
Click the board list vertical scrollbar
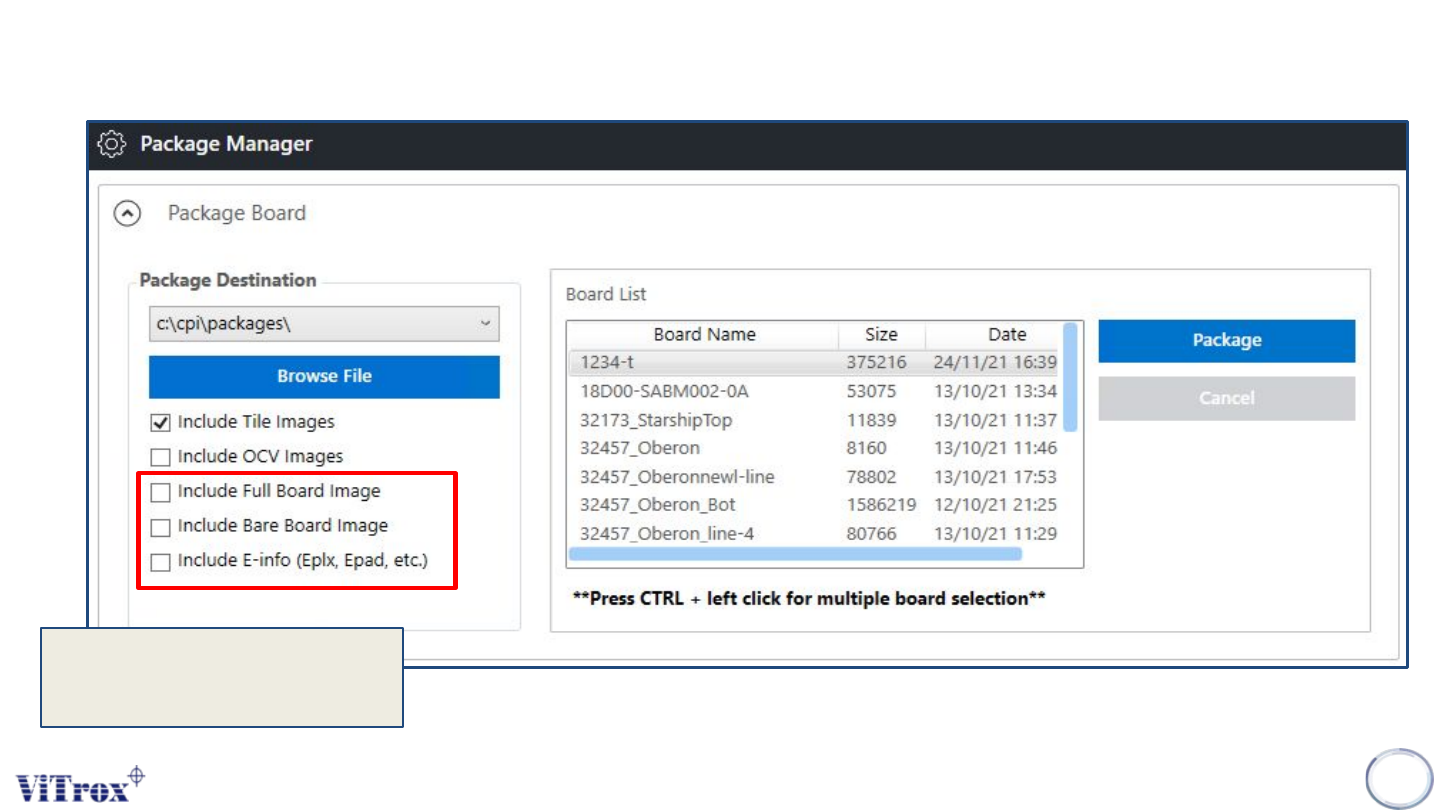pyautogui.click(x=1070, y=376)
